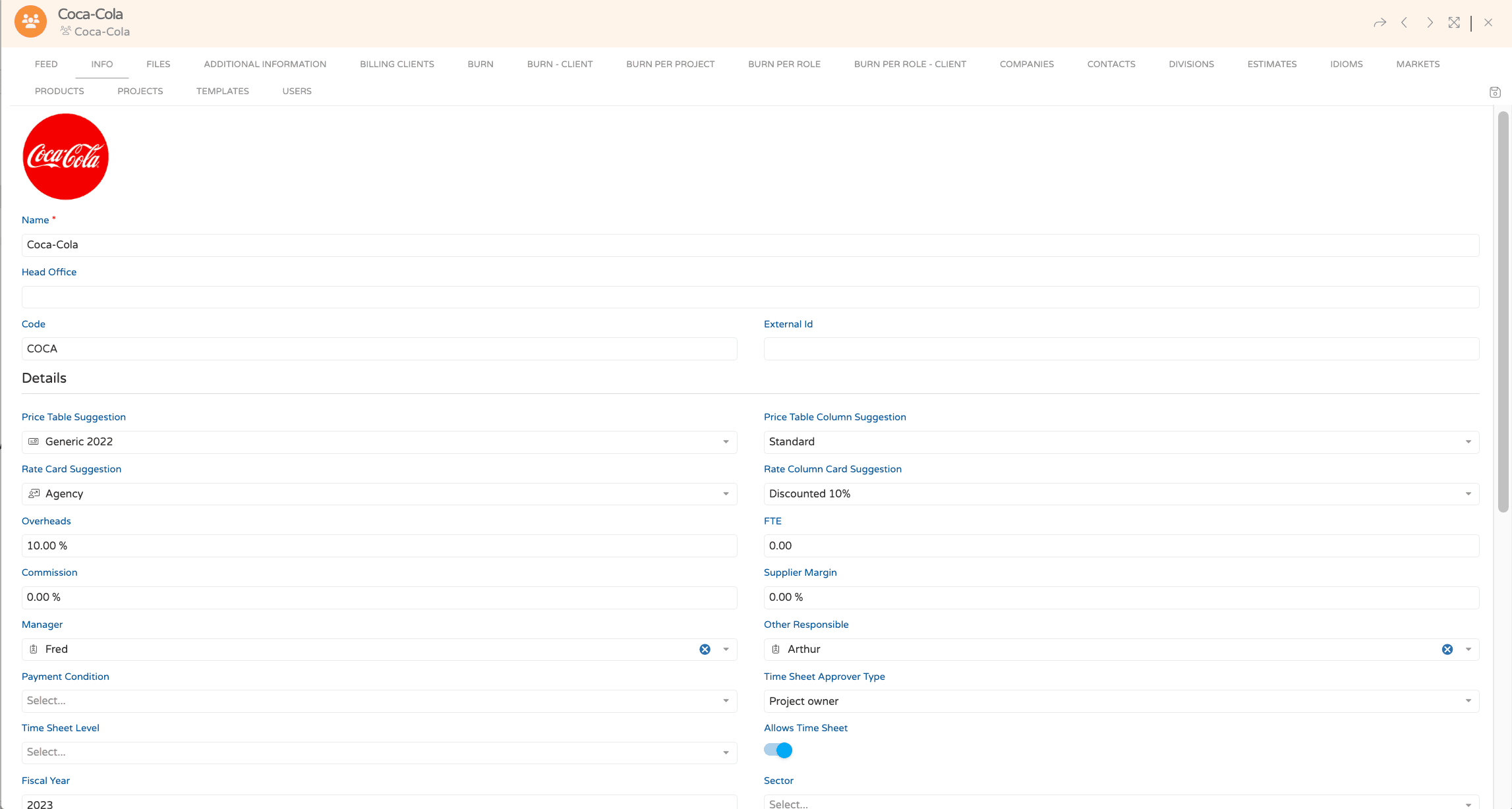
Task: Expand Time Sheet Approver Type dropdown
Action: [1468, 701]
